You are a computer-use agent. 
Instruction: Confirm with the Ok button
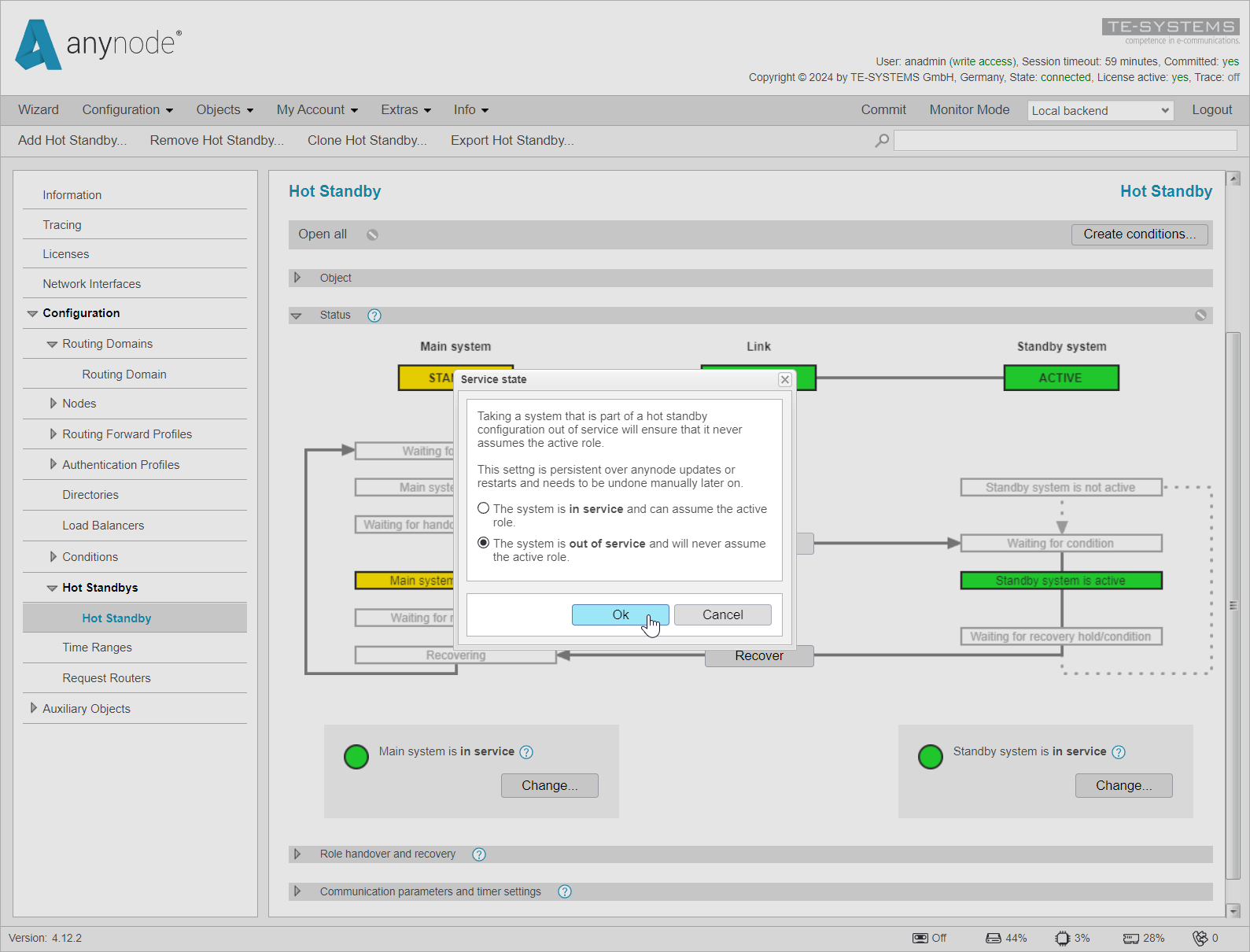[621, 614]
